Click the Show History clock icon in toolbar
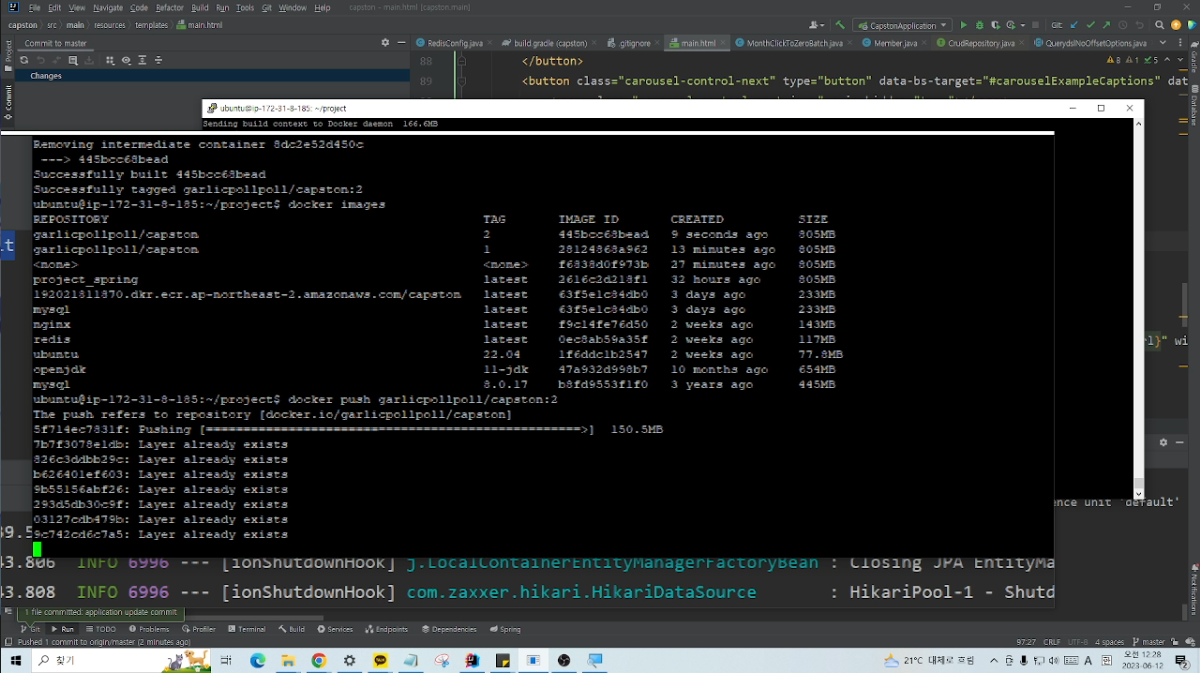The height and width of the screenshot is (673, 1200). (1124, 25)
